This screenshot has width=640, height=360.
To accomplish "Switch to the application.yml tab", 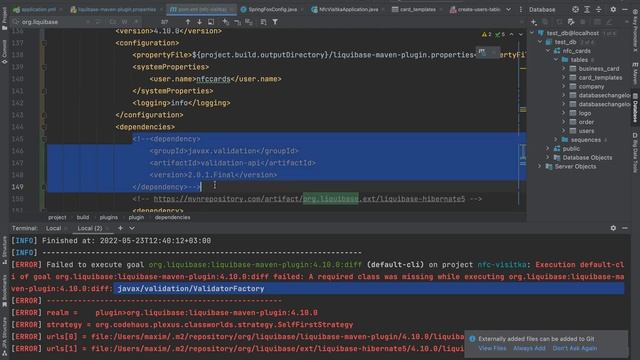I will (37, 9).
